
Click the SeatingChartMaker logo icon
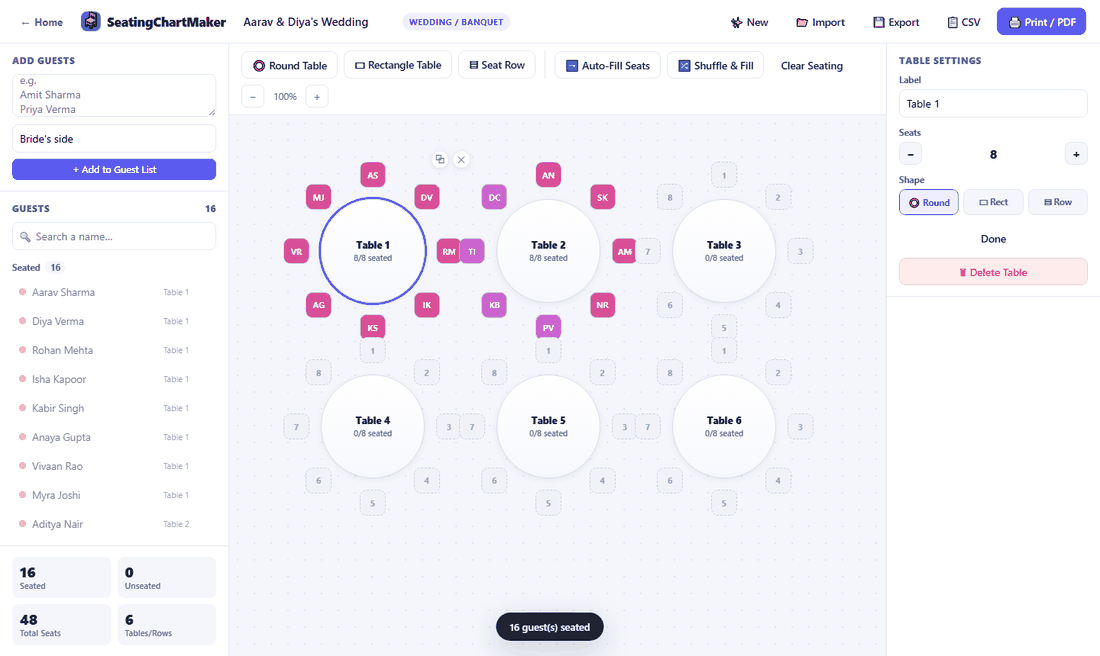[90, 22]
